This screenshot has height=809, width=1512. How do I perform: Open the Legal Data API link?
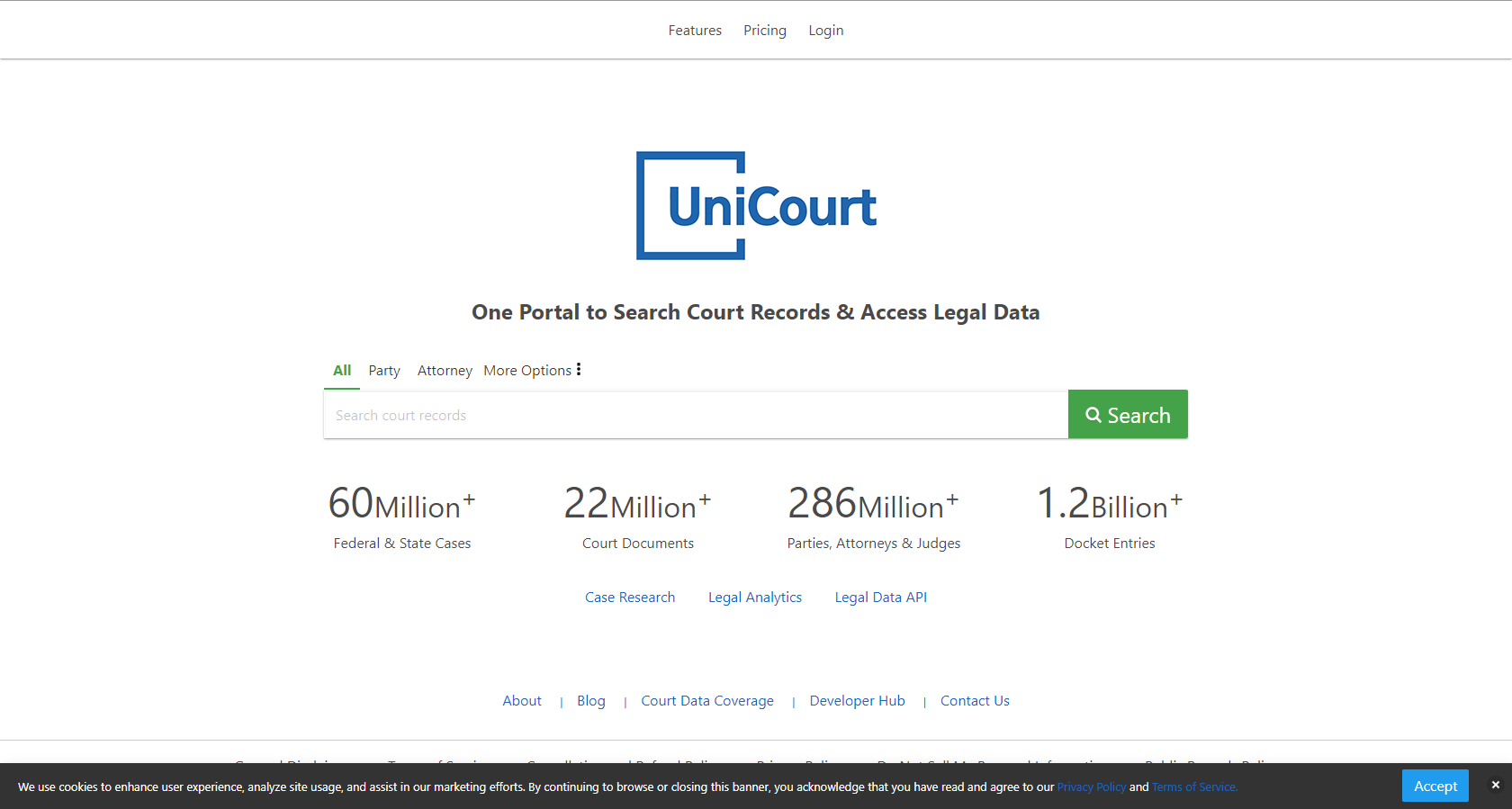click(881, 598)
